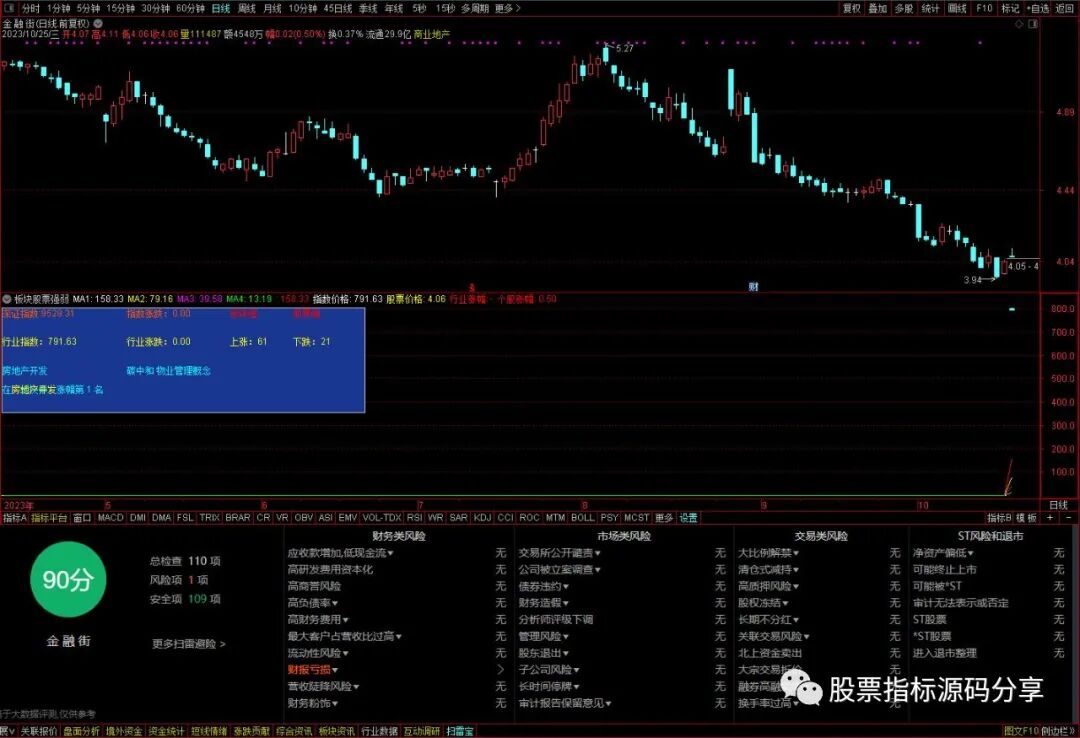The width and height of the screenshot is (1080, 738).
Task: Open 更多扫雷避险 link
Action: pyautogui.click(x=189, y=644)
